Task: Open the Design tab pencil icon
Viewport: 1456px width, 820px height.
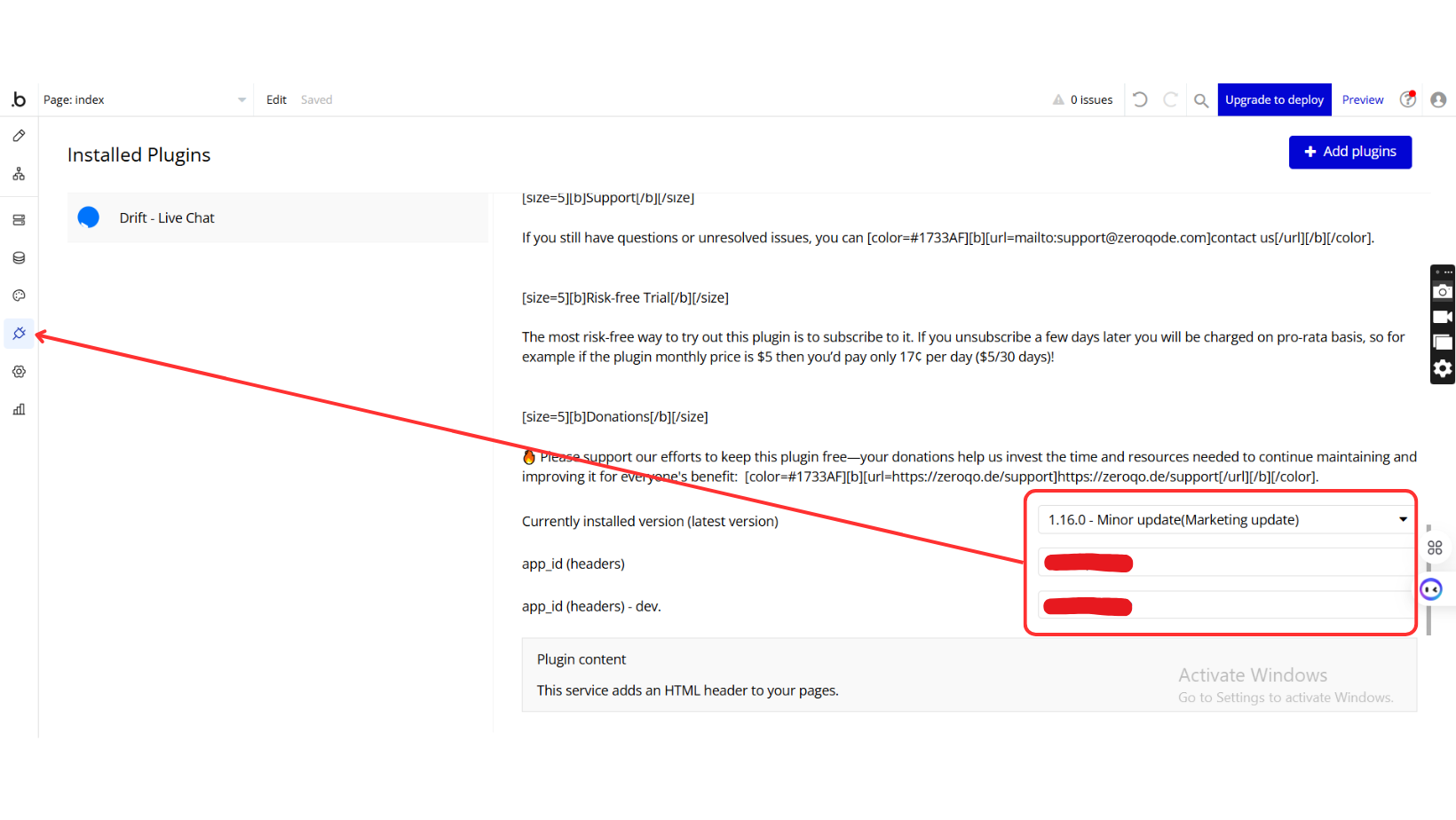Action: click(19, 136)
